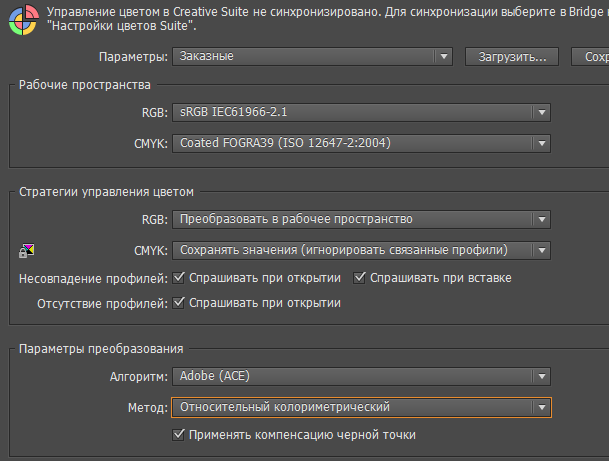Click the Отсутствие профилей label
The height and width of the screenshot is (461, 609).
click(103, 303)
